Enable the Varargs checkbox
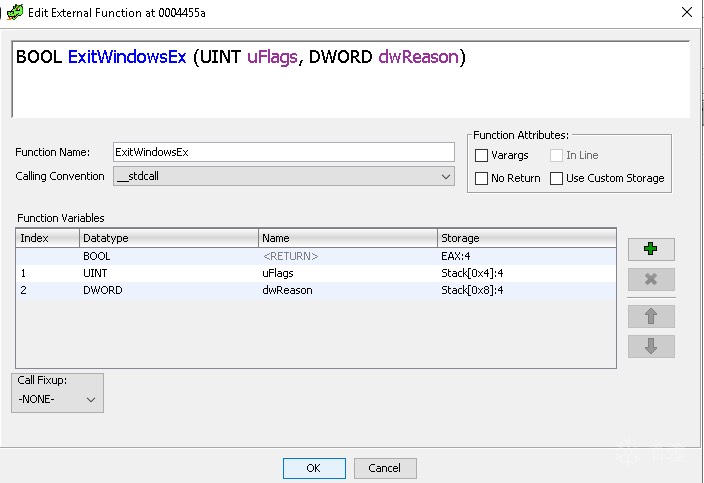The width and height of the screenshot is (704, 483). click(x=481, y=155)
